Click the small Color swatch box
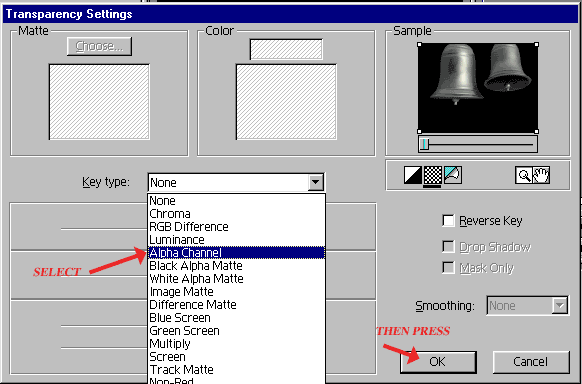Image resolution: width=582 pixels, height=384 pixels. click(286, 49)
